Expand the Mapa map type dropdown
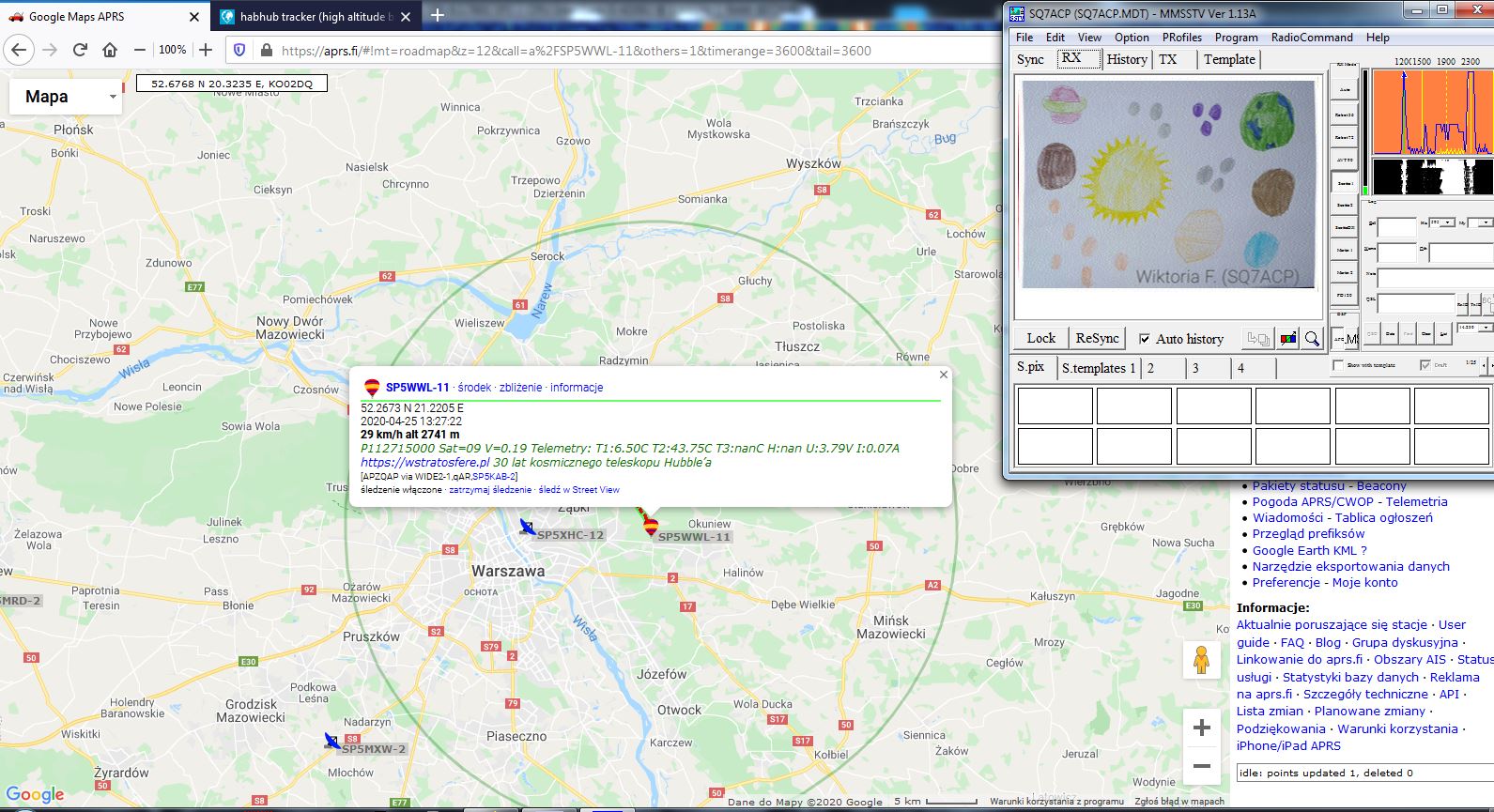The image size is (1494, 812). (x=66, y=97)
